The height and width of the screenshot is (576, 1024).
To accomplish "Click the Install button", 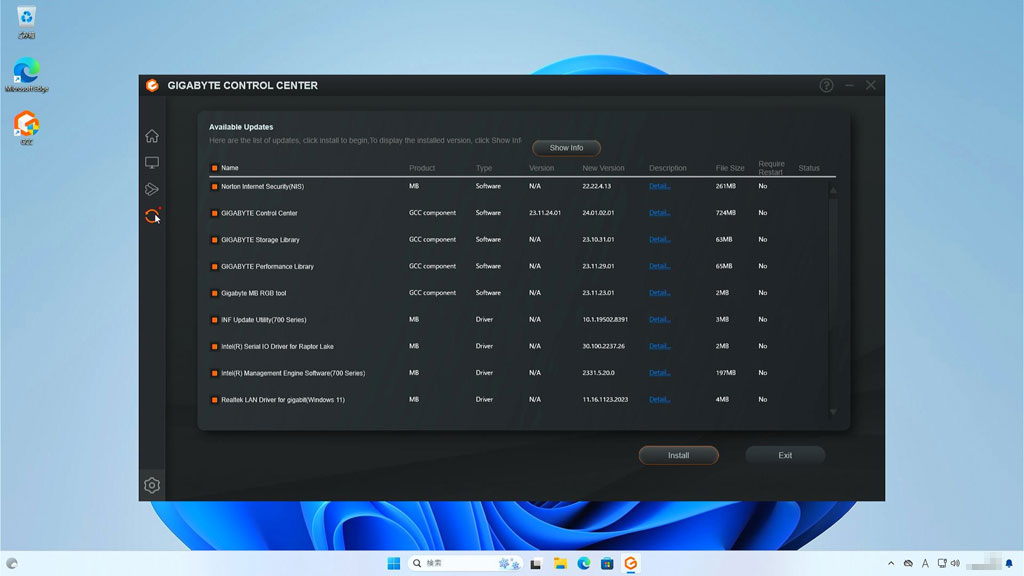I will click(x=678, y=455).
